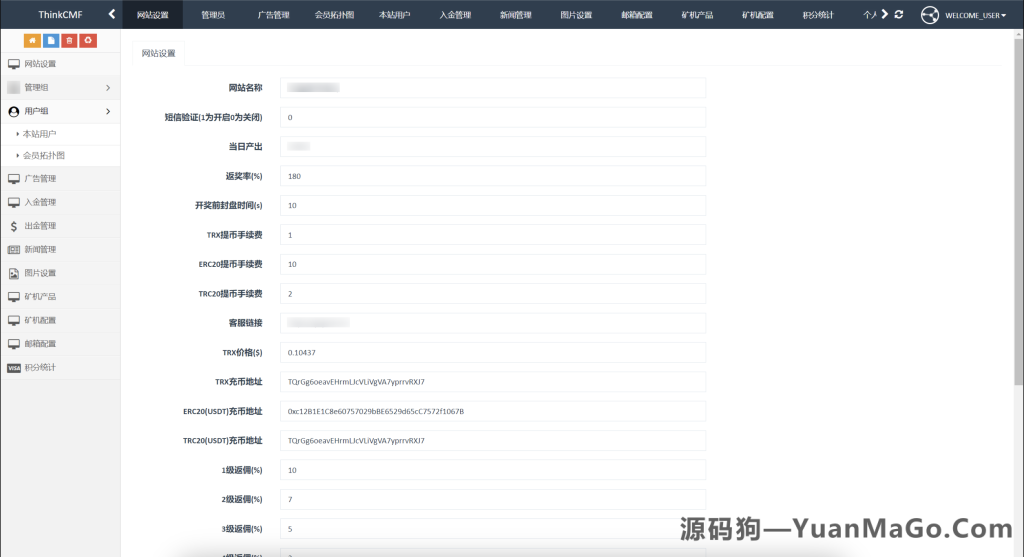Open the top 入金管理 navigation tab
Image resolution: width=1024 pixels, height=557 pixels.
click(455, 14)
